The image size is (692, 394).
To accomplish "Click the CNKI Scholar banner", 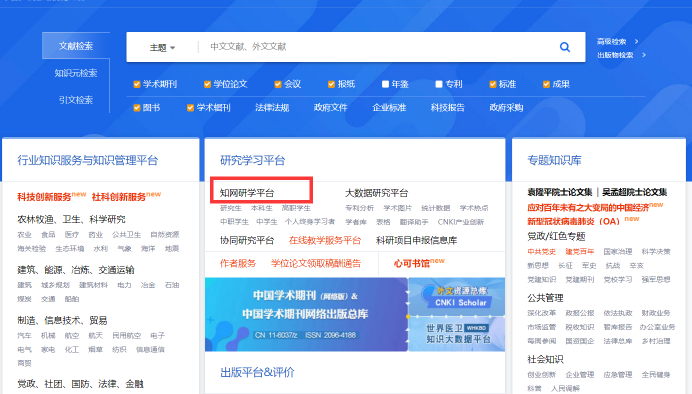I will pyautogui.click(x=457, y=296).
